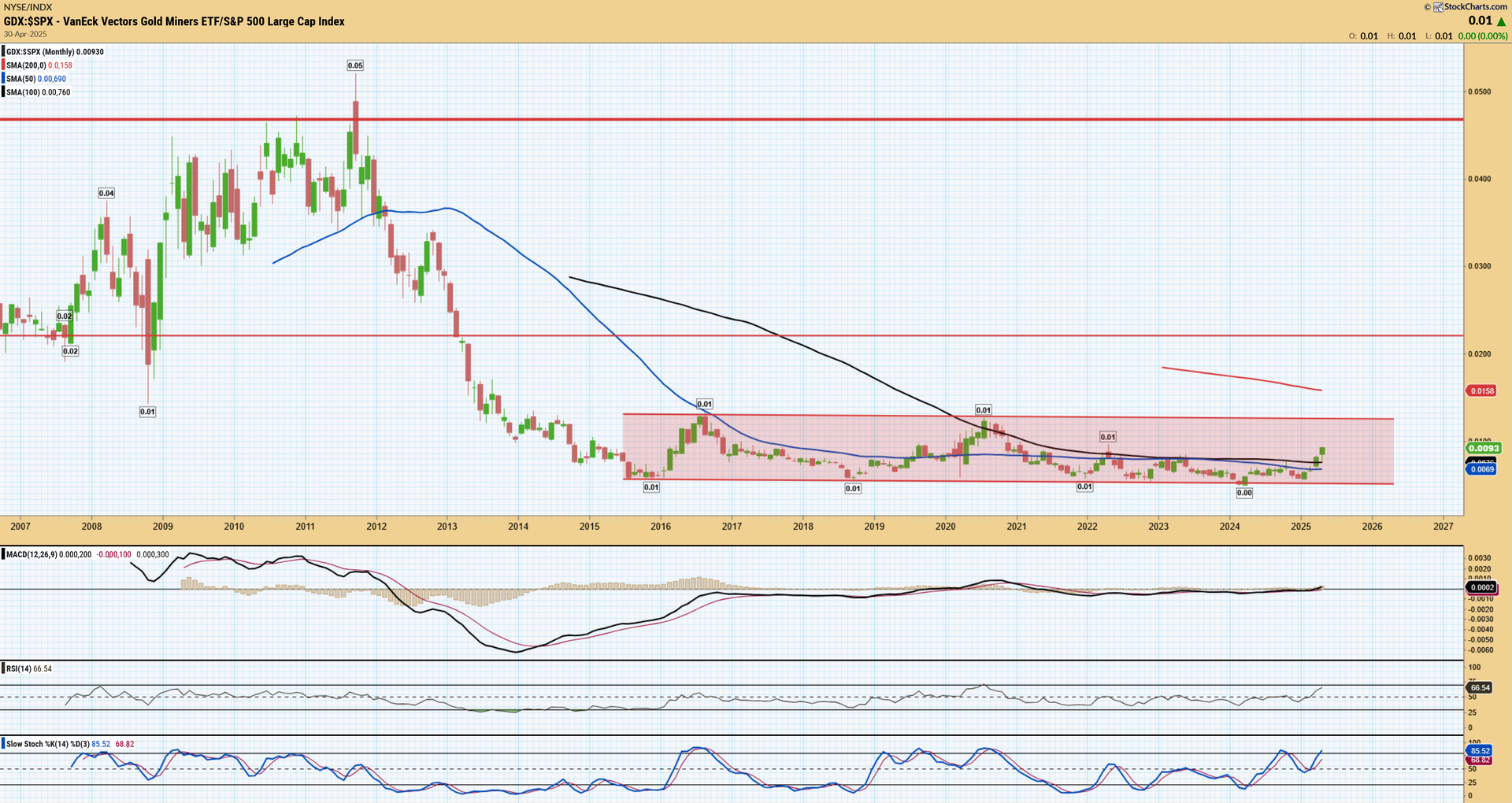
Task: Click the GDX:$SPX (Monthly) legend label
Action: coord(55,52)
